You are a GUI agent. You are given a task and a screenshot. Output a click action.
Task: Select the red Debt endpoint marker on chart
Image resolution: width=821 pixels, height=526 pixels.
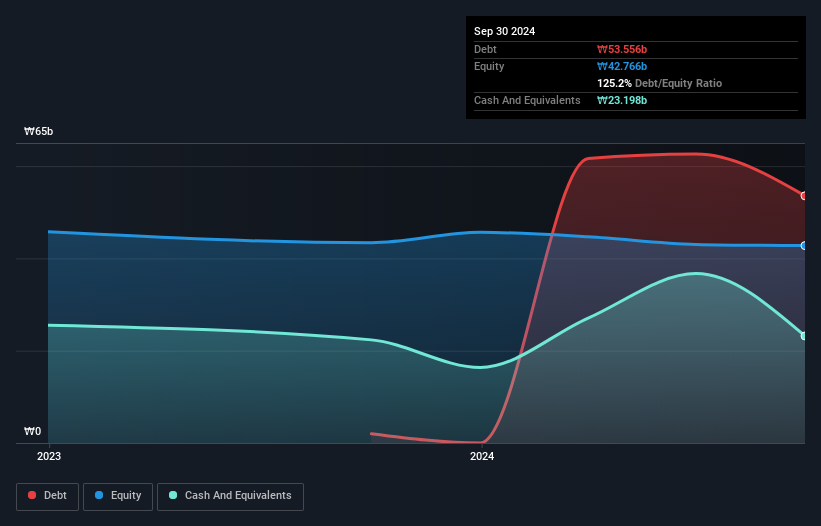(804, 196)
